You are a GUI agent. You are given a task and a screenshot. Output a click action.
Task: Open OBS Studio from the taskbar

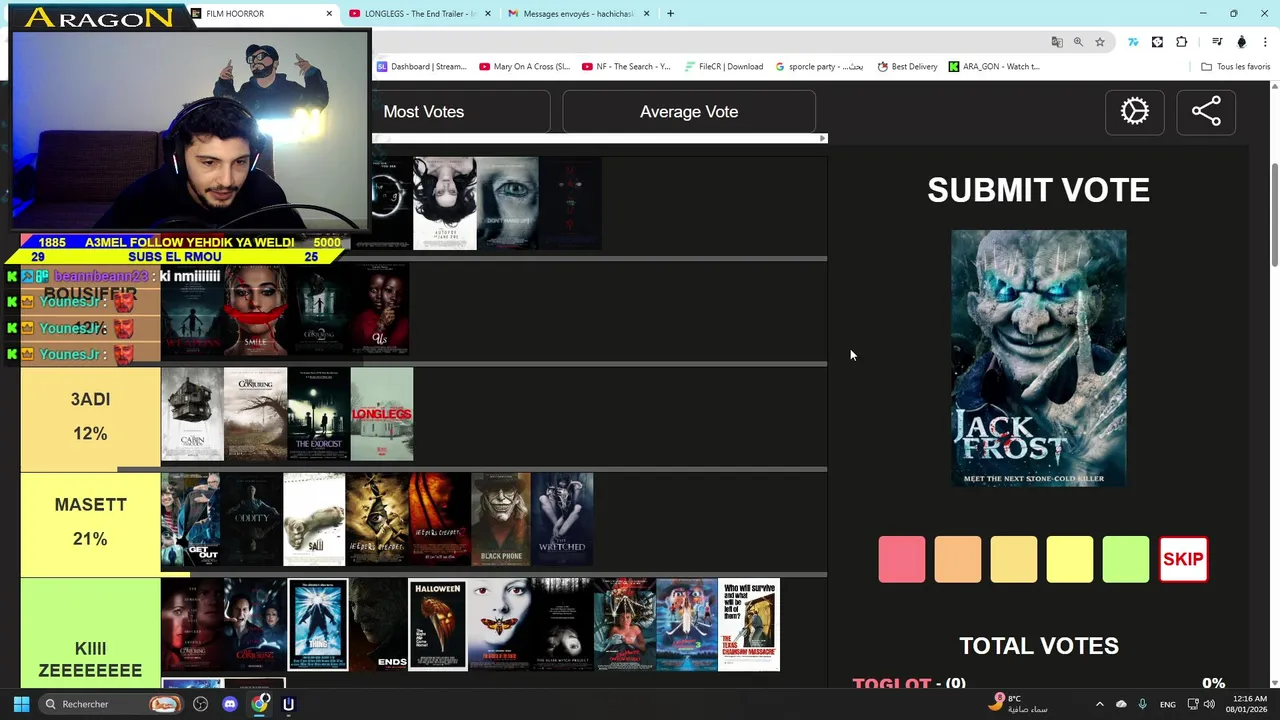(x=201, y=704)
